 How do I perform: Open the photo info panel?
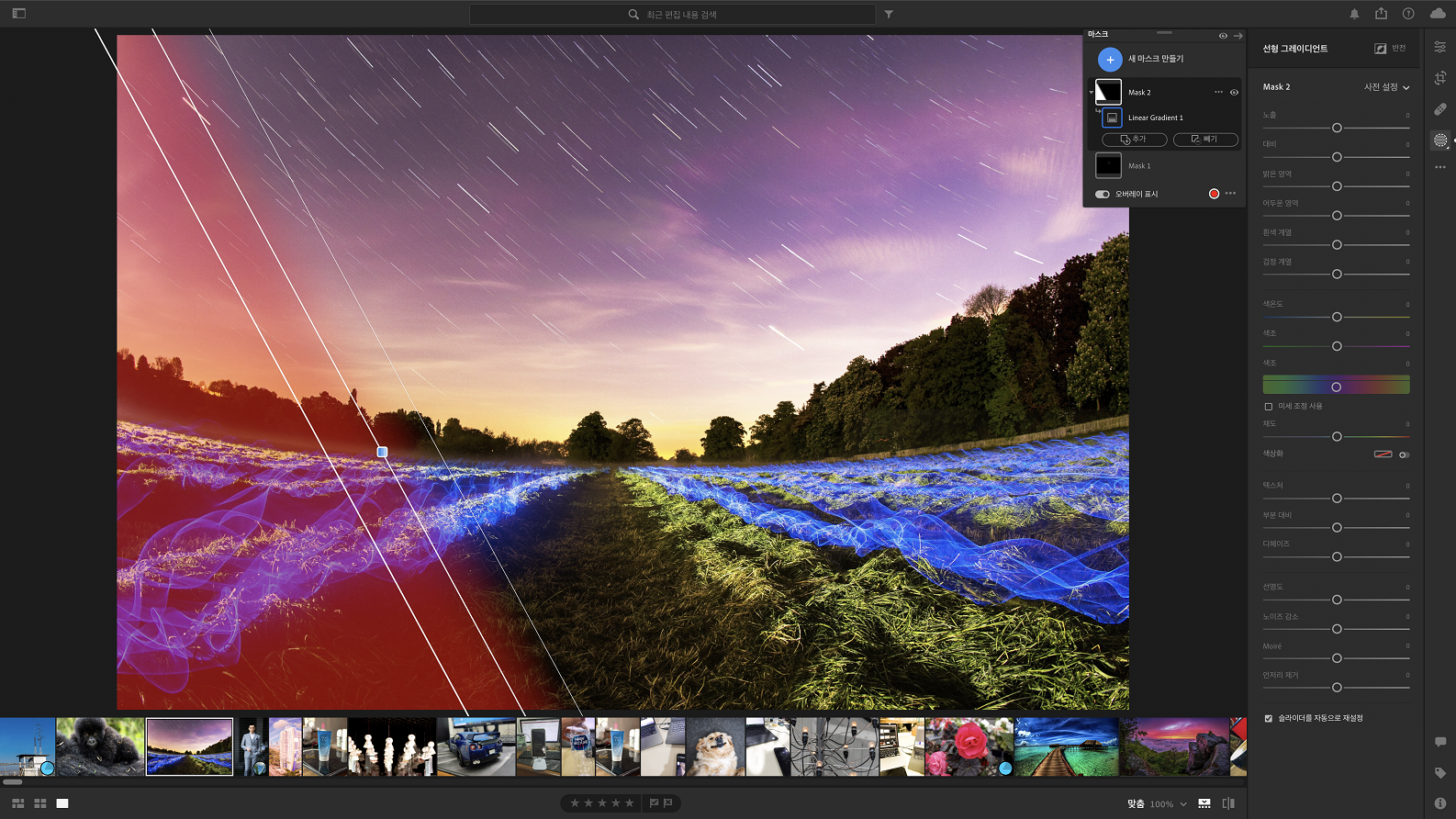1440,803
